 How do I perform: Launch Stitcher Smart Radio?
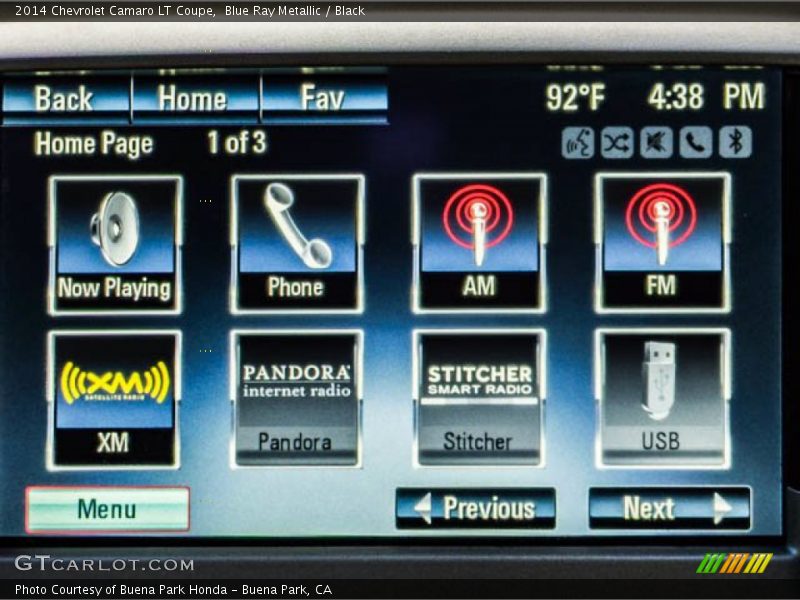[x=479, y=400]
